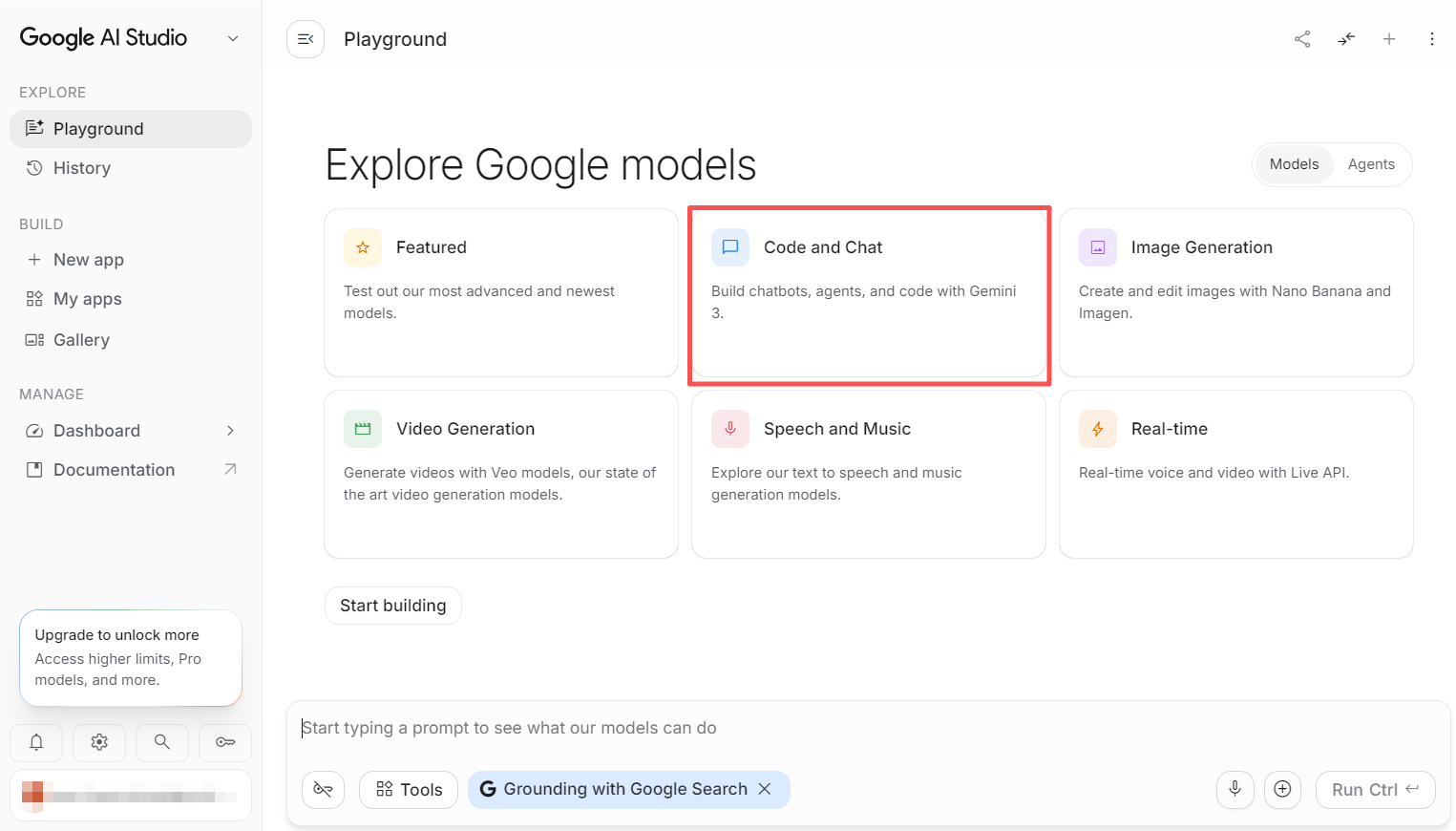This screenshot has width=1456, height=831.
Task: Expand the Google AI Studio dropdown chevron
Action: [233, 38]
